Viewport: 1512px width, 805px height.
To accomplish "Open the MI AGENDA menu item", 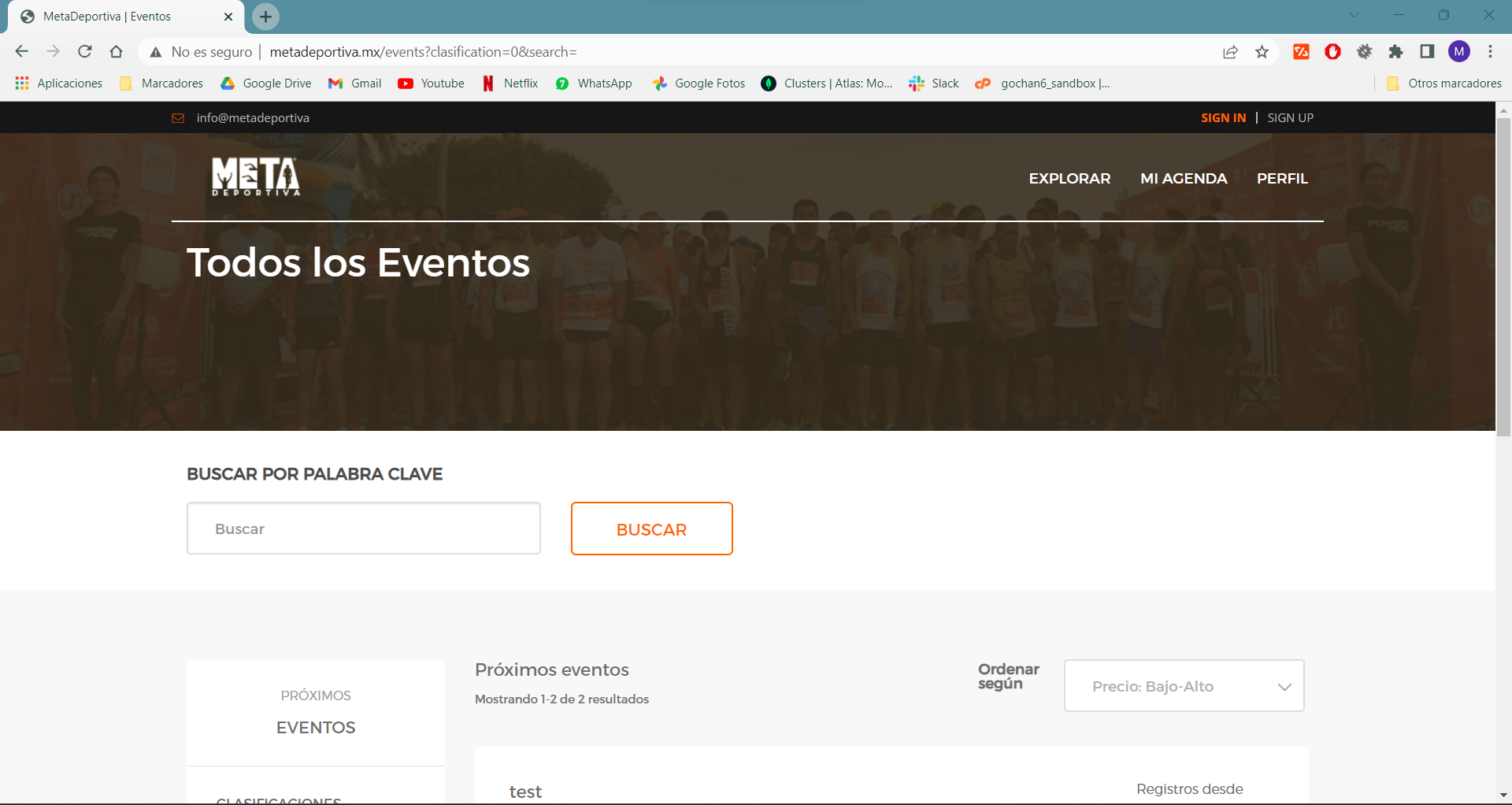I will [1184, 179].
